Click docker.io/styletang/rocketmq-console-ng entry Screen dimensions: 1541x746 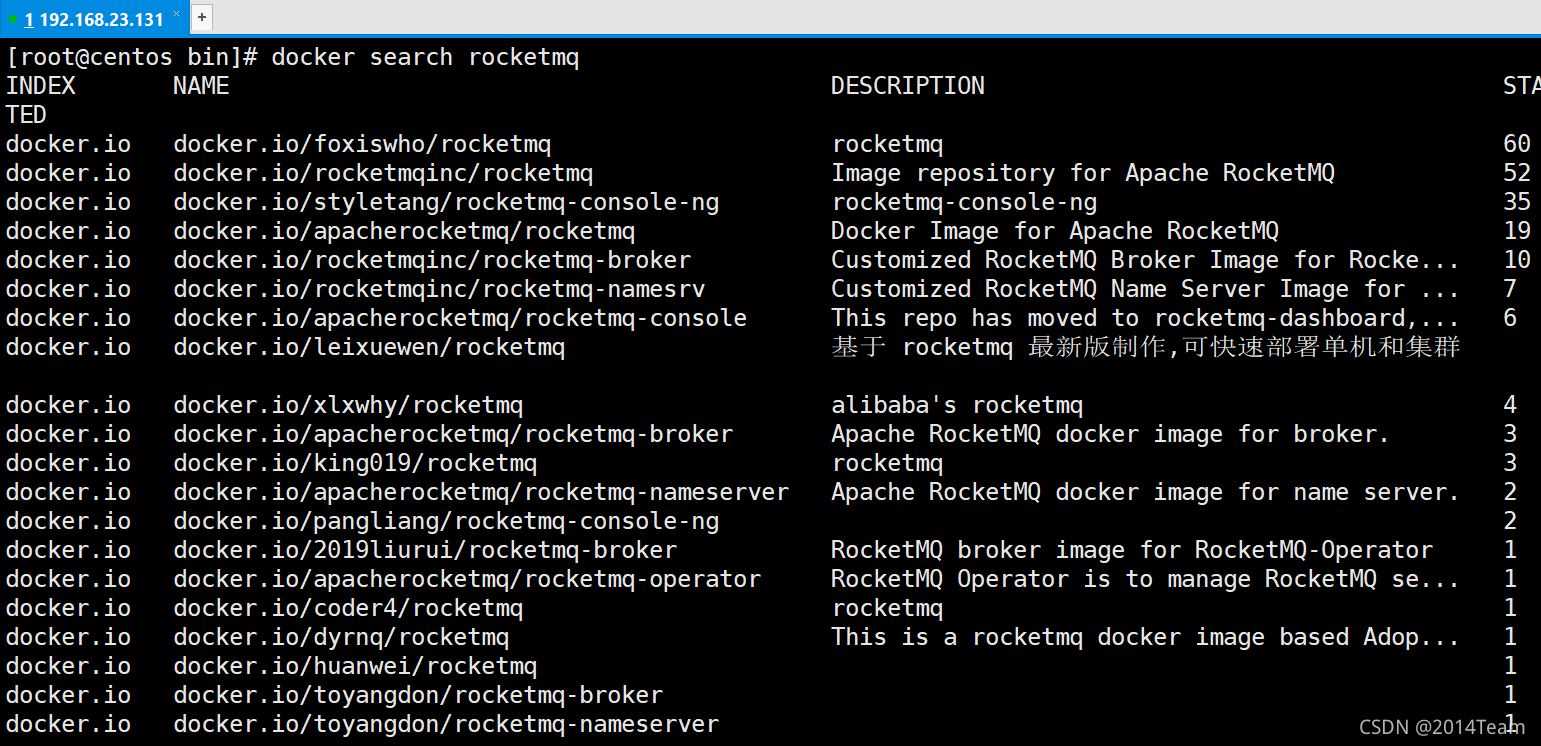[x=446, y=202]
